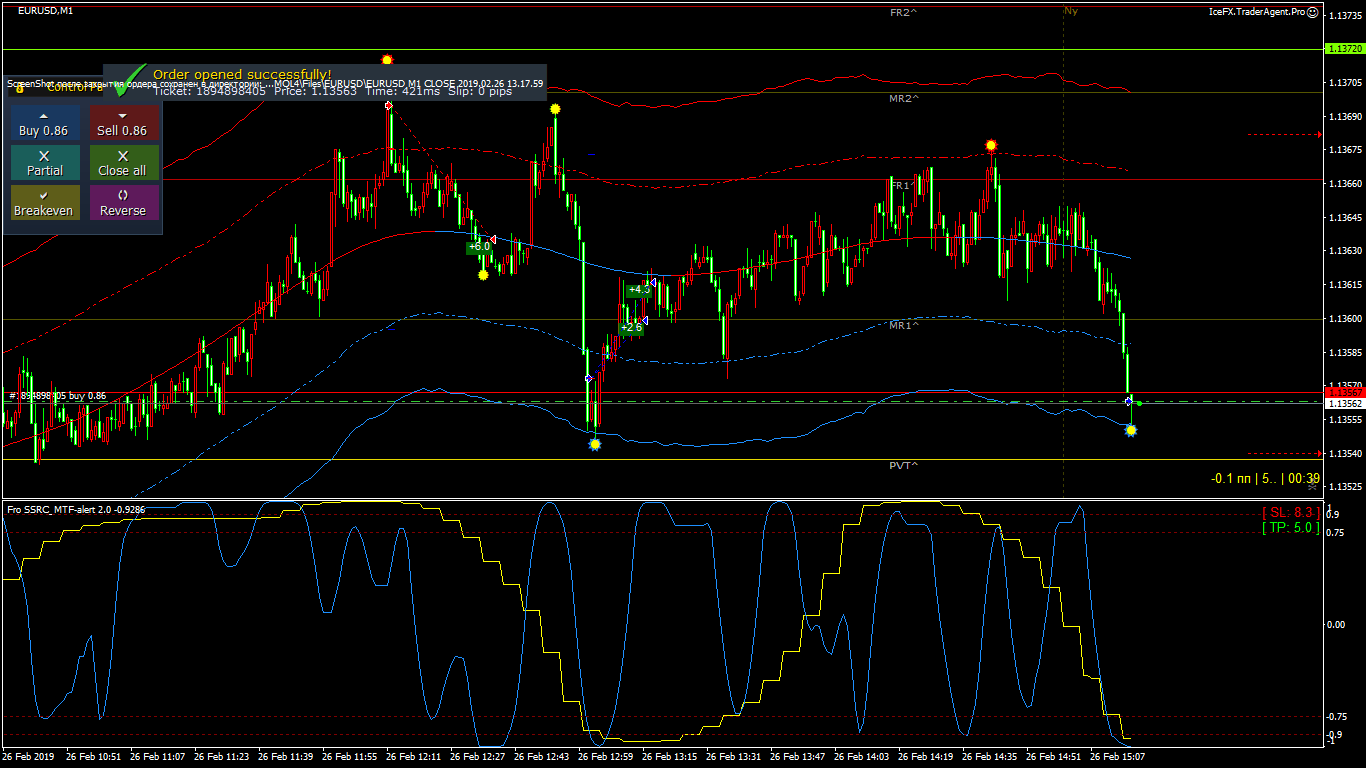Image resolution: width=1366 pixels, height=768 pixels.
Task: Click the IceFX.TraderAgent.Pro label
Action: pos(1257,12)
